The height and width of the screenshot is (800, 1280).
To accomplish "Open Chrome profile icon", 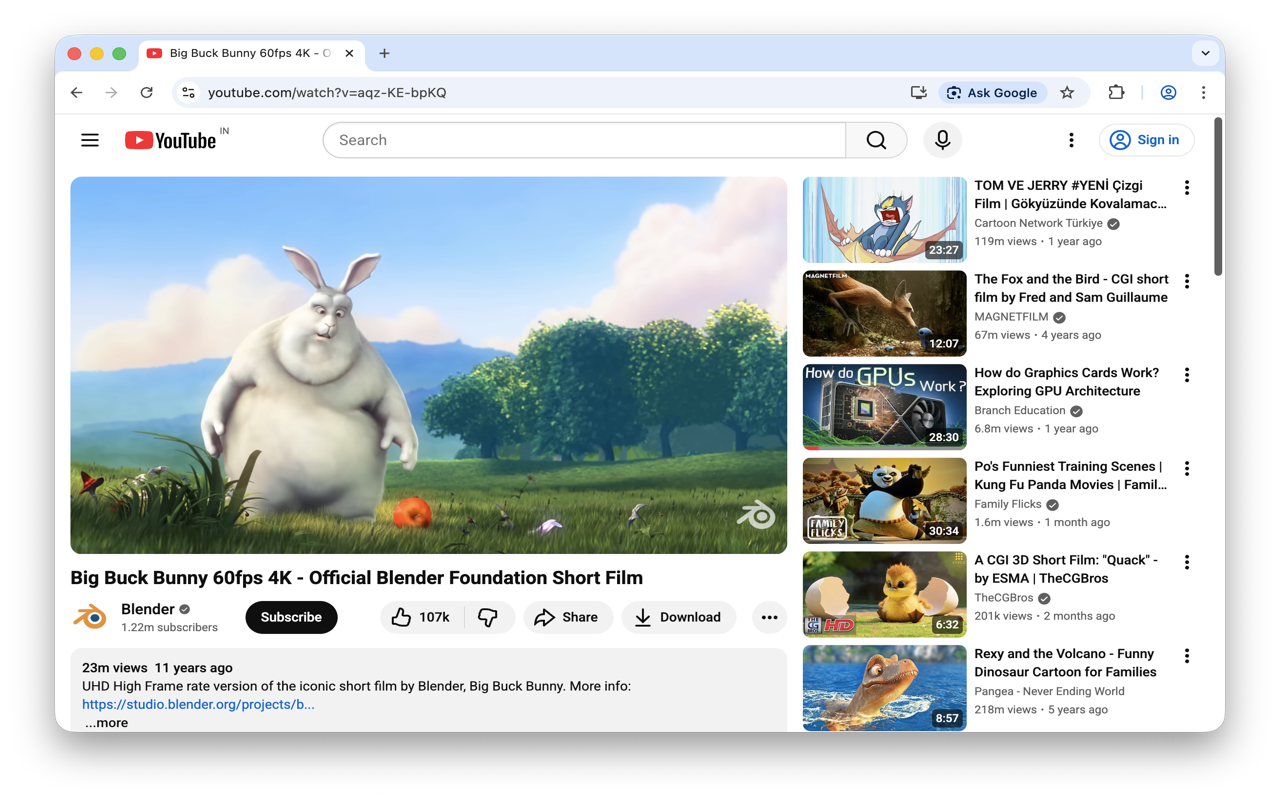I will [1168, 92].
